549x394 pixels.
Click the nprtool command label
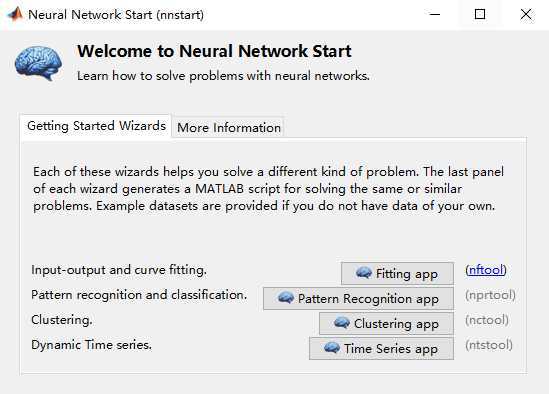pyautogui.click(x=490, y=295)
